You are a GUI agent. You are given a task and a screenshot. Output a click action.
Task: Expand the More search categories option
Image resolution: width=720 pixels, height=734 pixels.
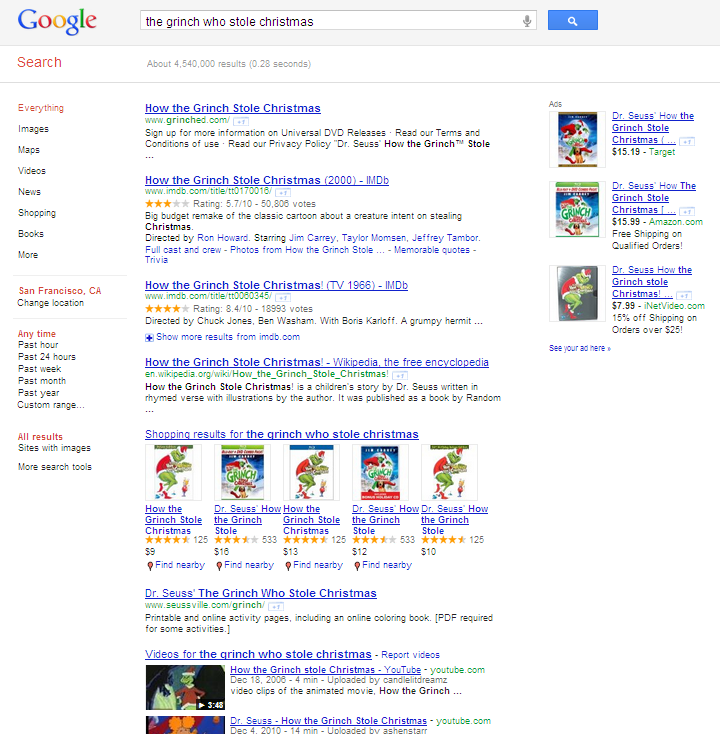pyautogui.click(x=28, y=255)
